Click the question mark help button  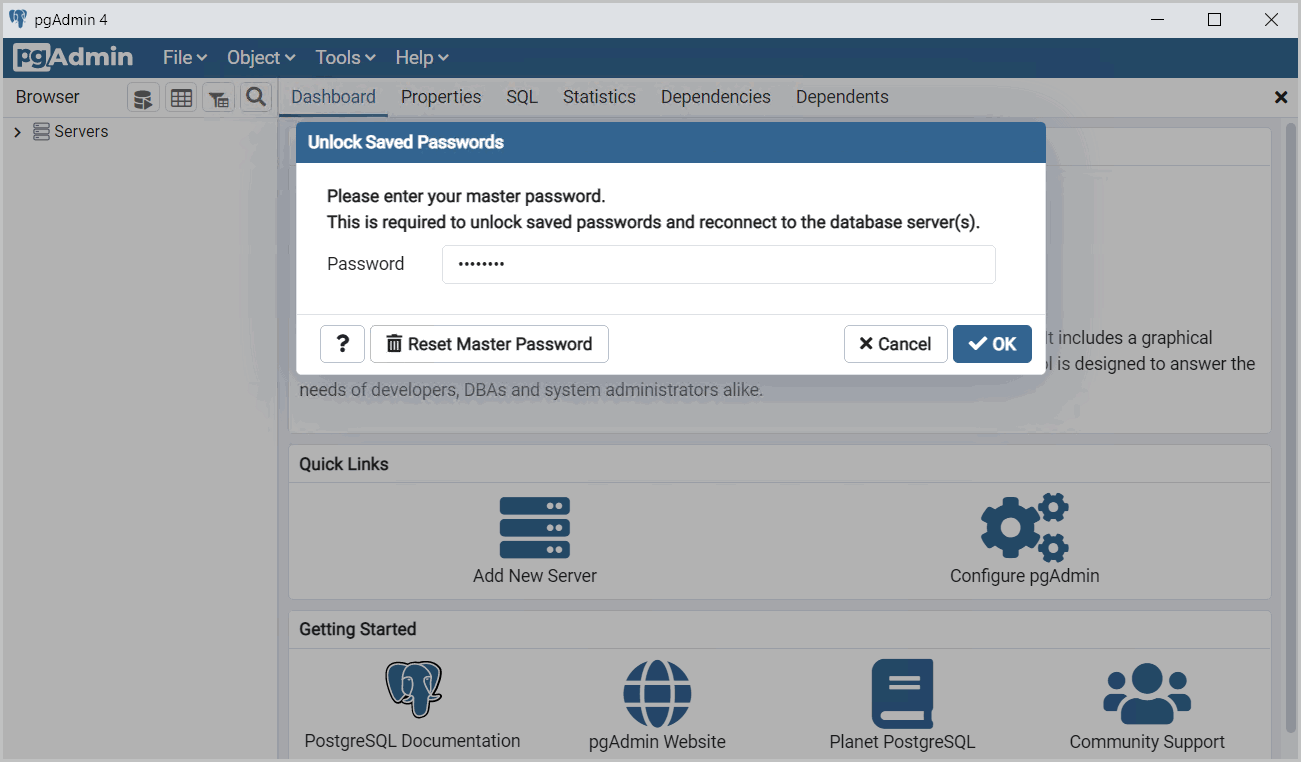click(x=342, y=344)
